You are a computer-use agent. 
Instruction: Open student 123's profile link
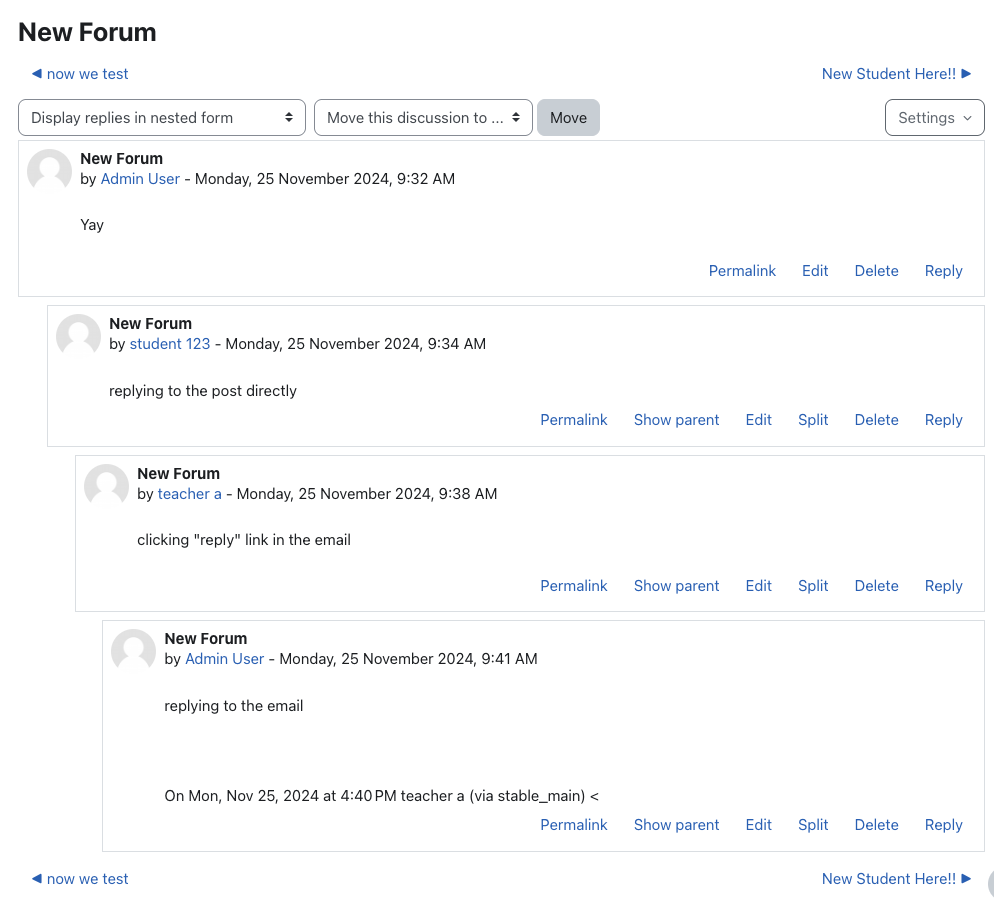point(170,344)
